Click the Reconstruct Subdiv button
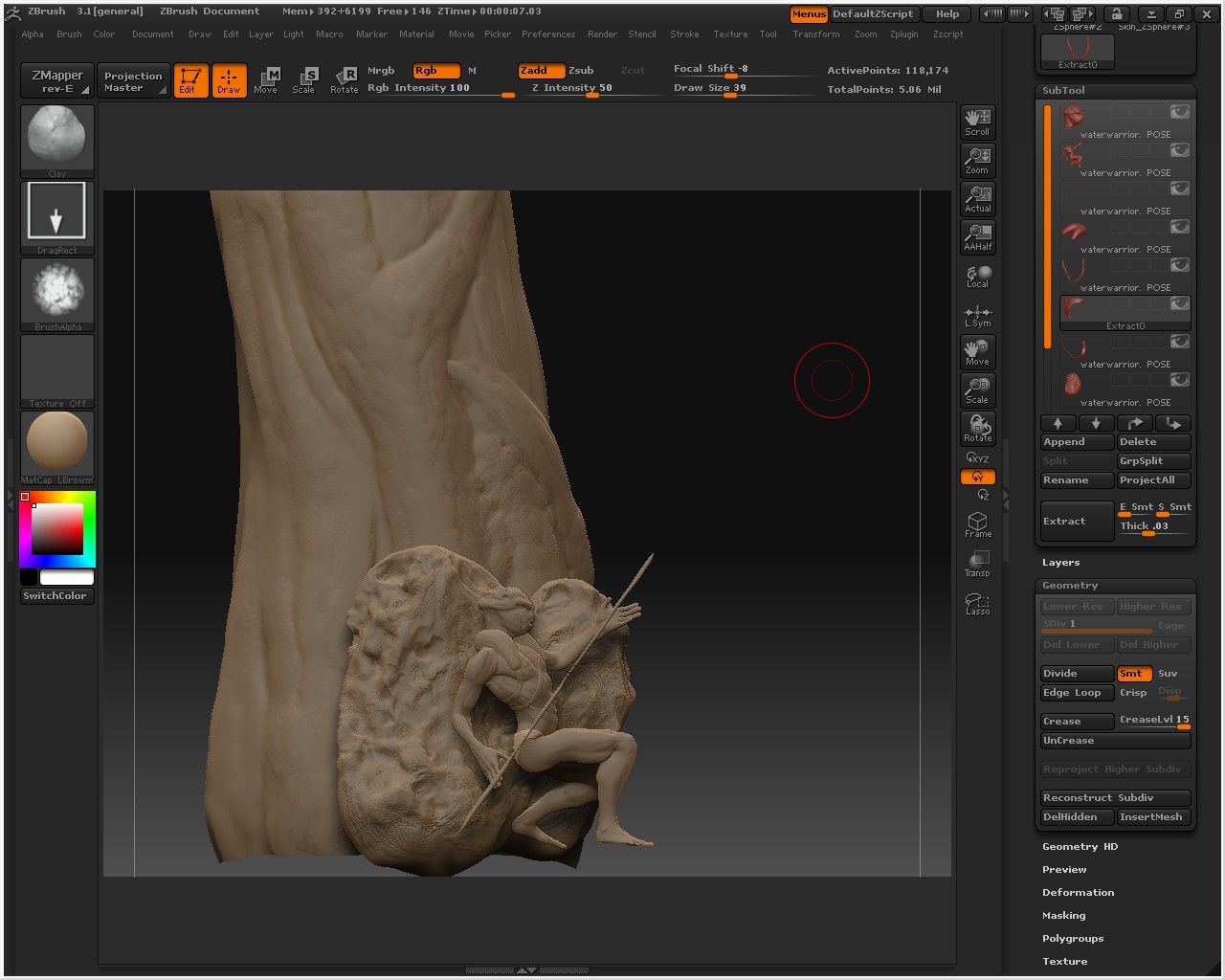The width and height of the screenshot is (1225, 980). tap(1115, 798)
